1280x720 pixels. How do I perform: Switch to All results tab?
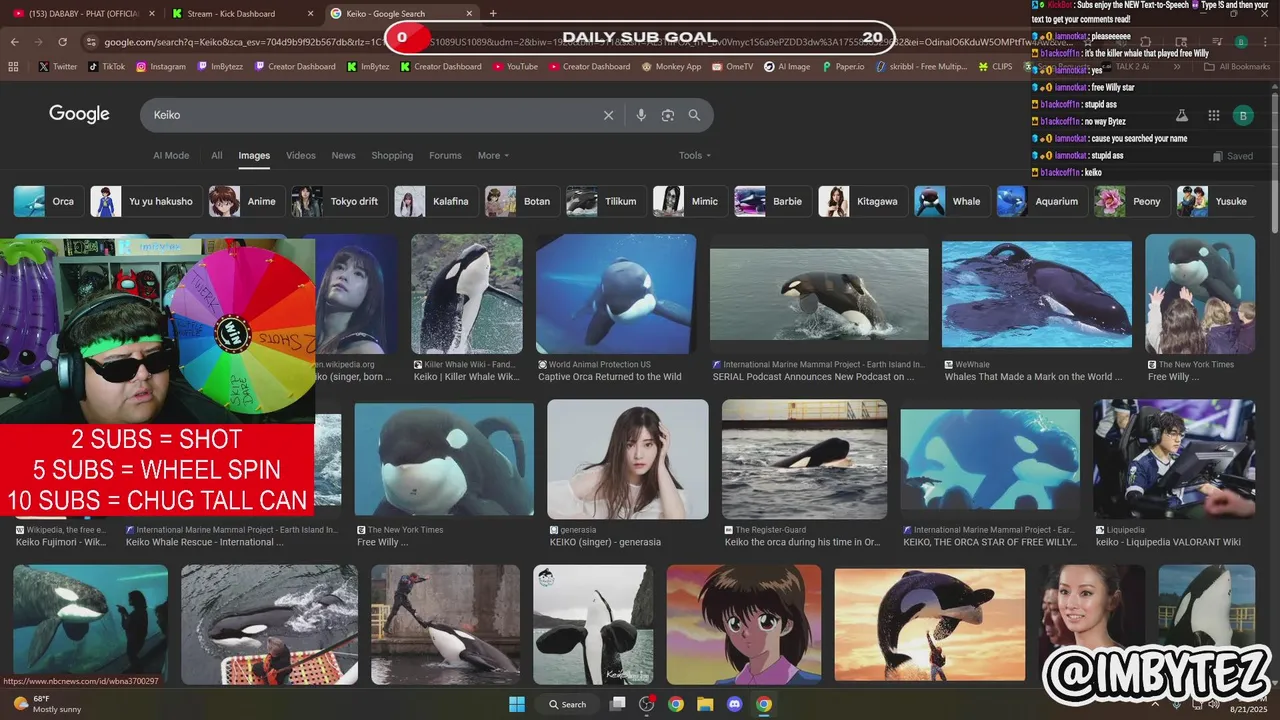(217, 156)
